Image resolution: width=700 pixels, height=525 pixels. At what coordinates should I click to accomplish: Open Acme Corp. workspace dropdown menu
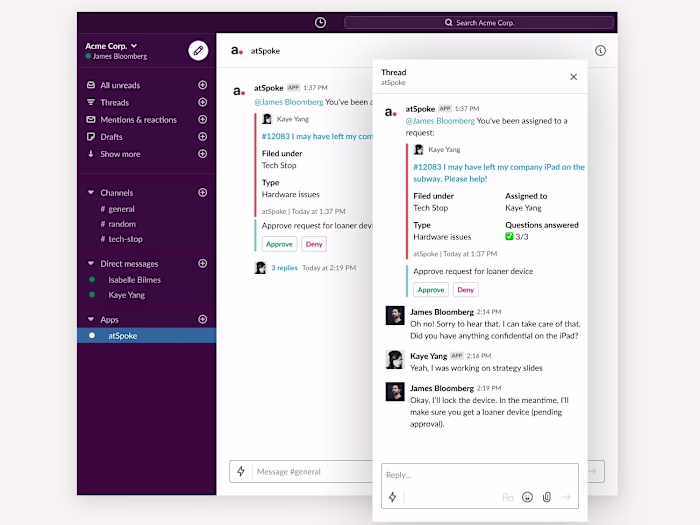tap(111, 46)
